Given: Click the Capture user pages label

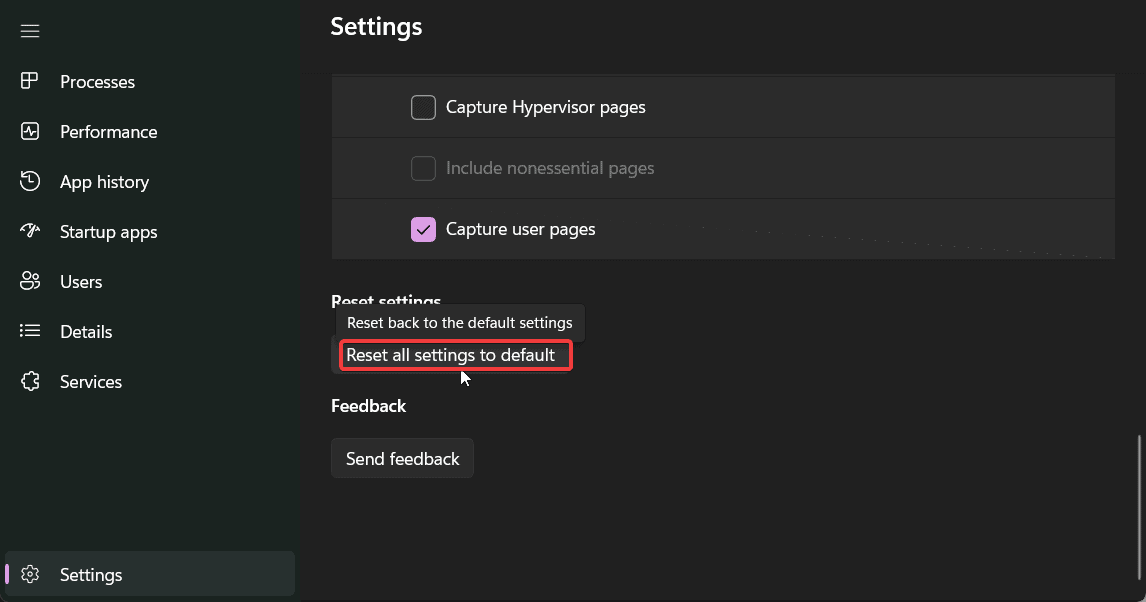Looking at the screenshot, I should click(x=520, y=229).
